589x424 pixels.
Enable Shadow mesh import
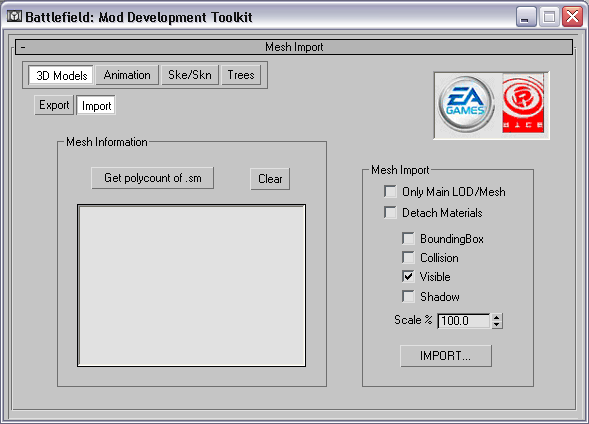[408, 296]
